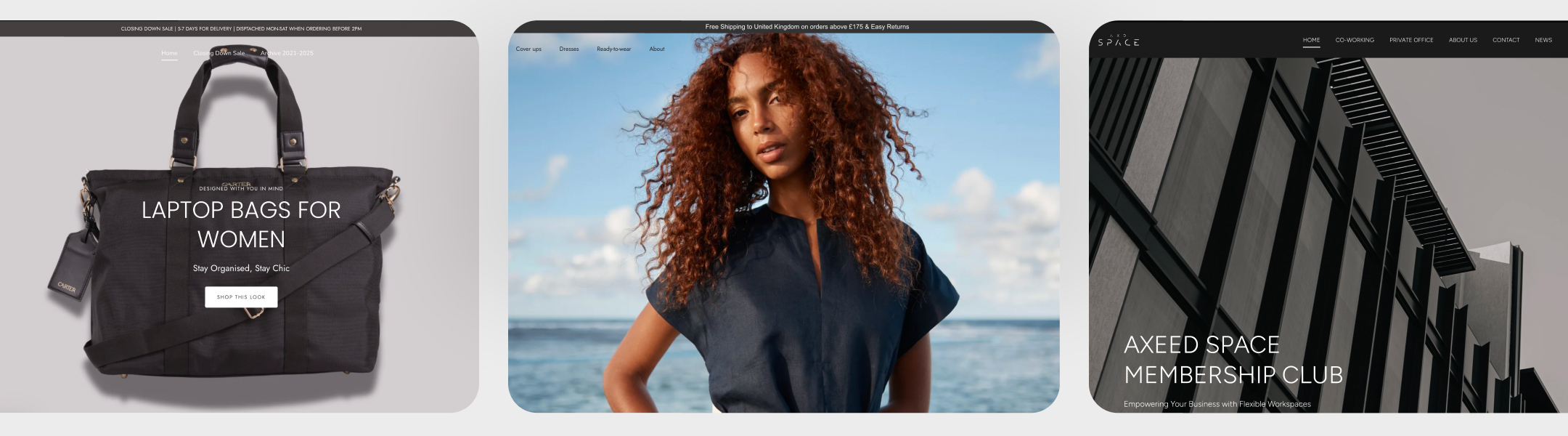Click the Axeed Space logo

1118,41
